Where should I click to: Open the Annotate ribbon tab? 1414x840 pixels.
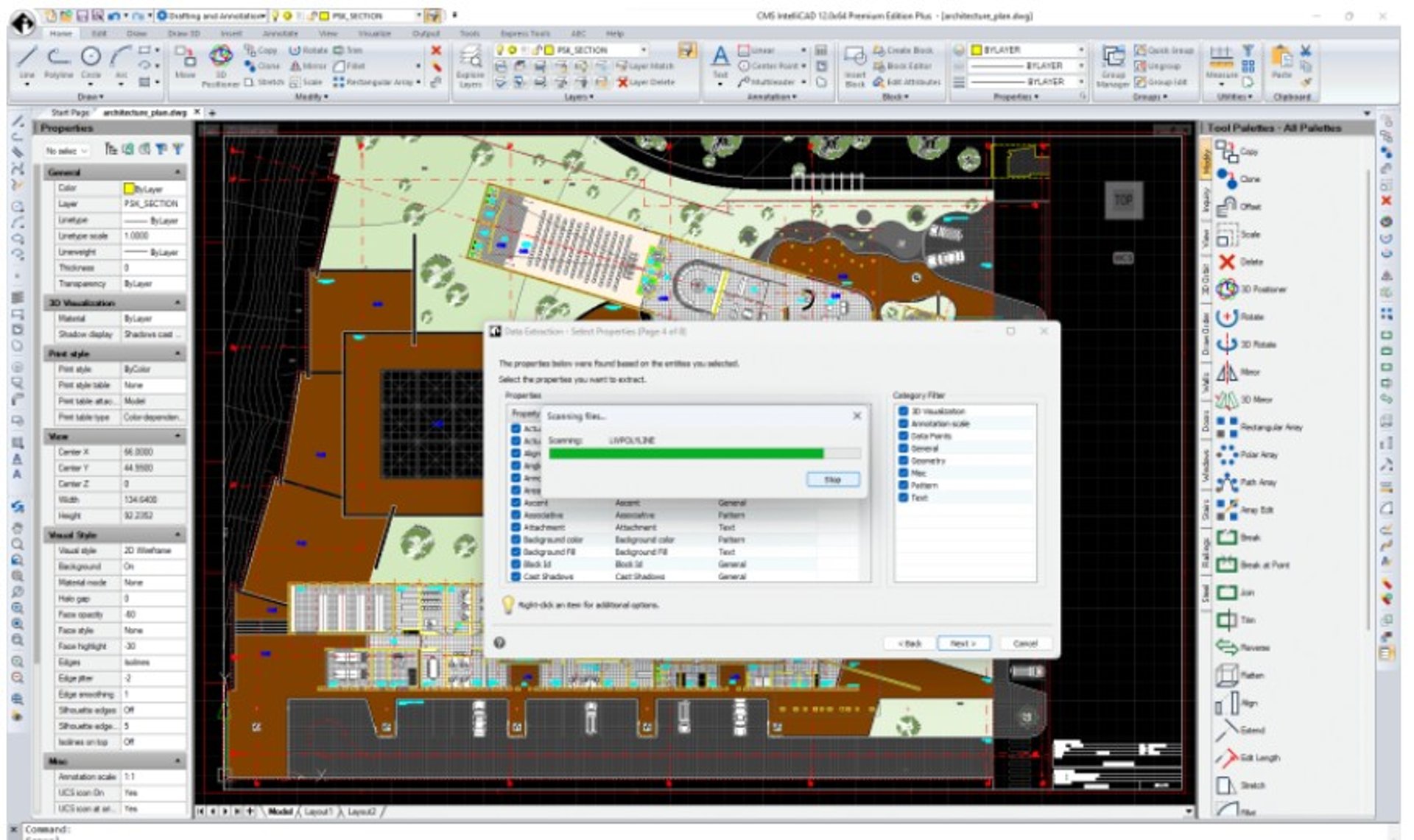(x=280, y=33)
